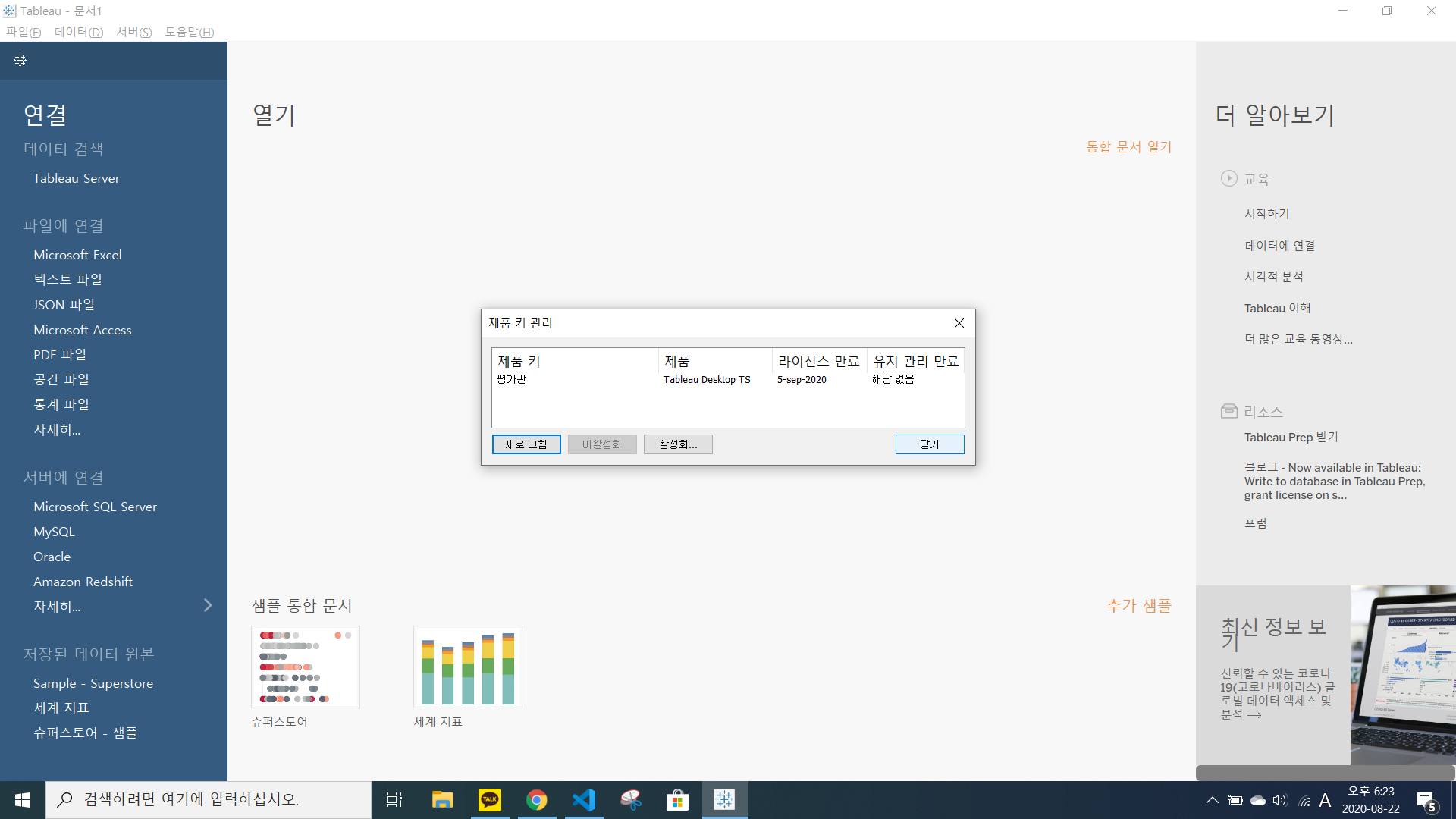Close the 제품 키 관리 dialog
The height and width of the screenshot is (819, 1456).
(959, 323)
